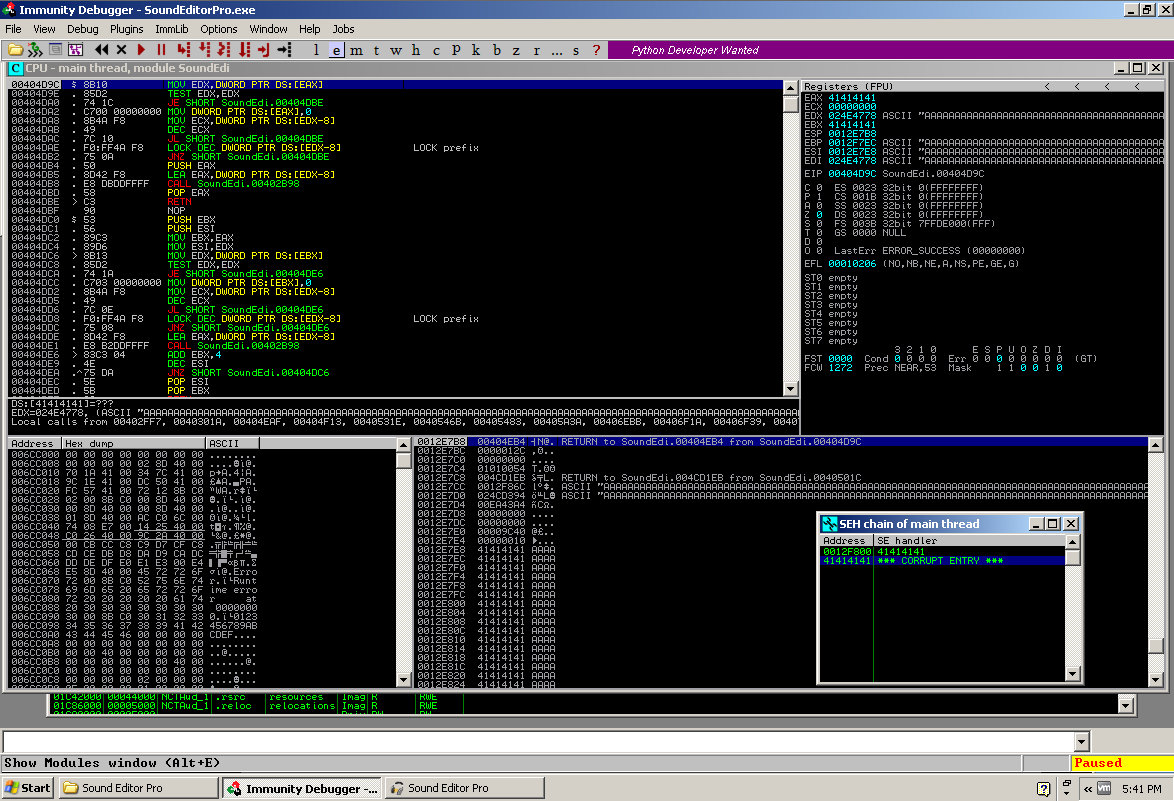Viewport: 1174px width, 801px height.
Task: Select the EAX register value 41414141
Action: pos(852,98)
